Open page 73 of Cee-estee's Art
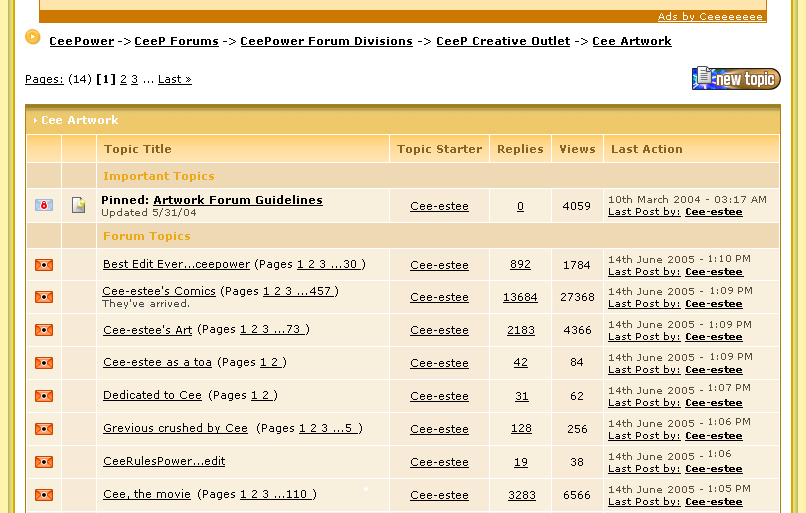The width and height of the screenshot is (806, 513). point(293,329)
